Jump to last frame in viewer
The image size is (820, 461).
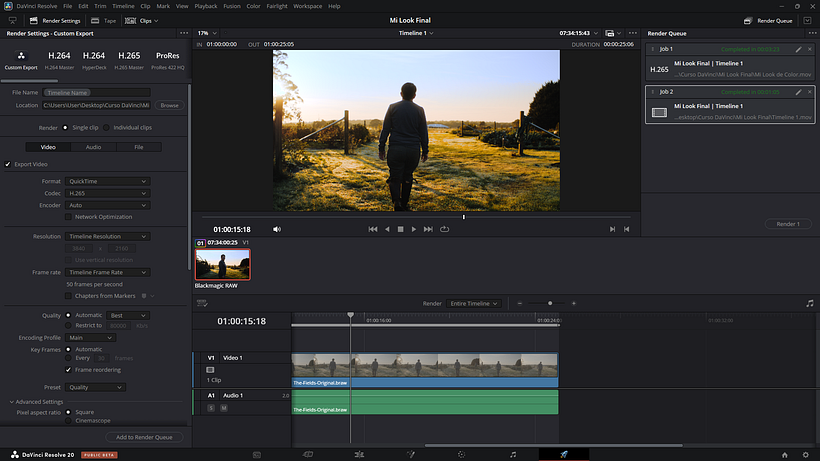[428, 229]
